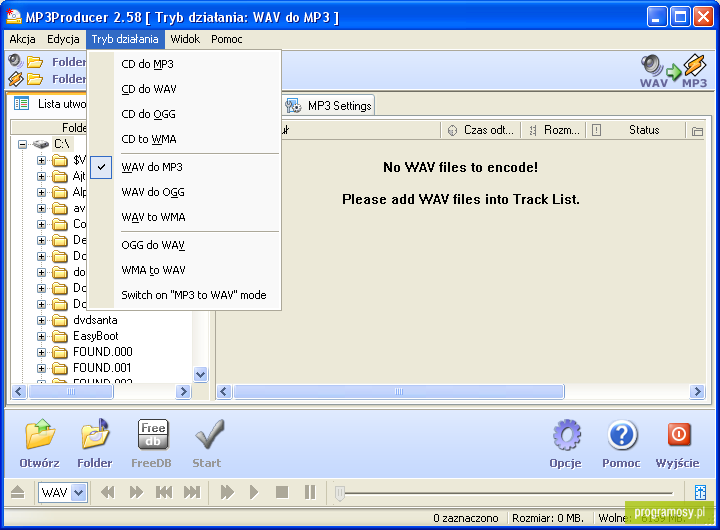
Task: Open the Edycja menu
Action: coord(63,39)
